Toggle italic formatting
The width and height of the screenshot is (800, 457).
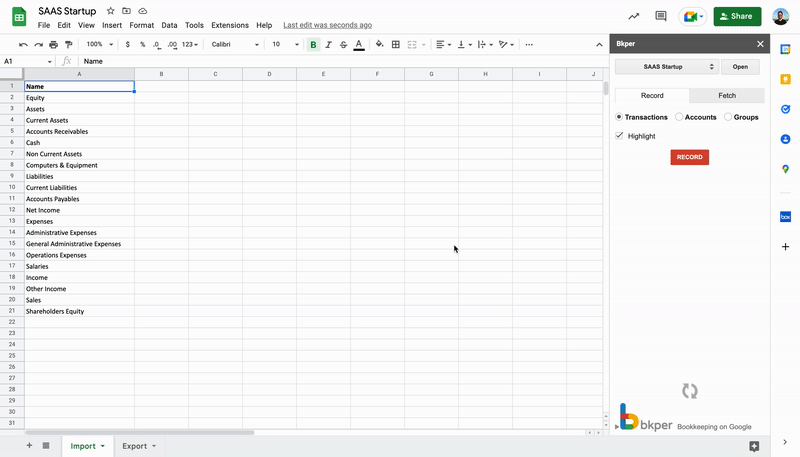(x=329, y=45)
